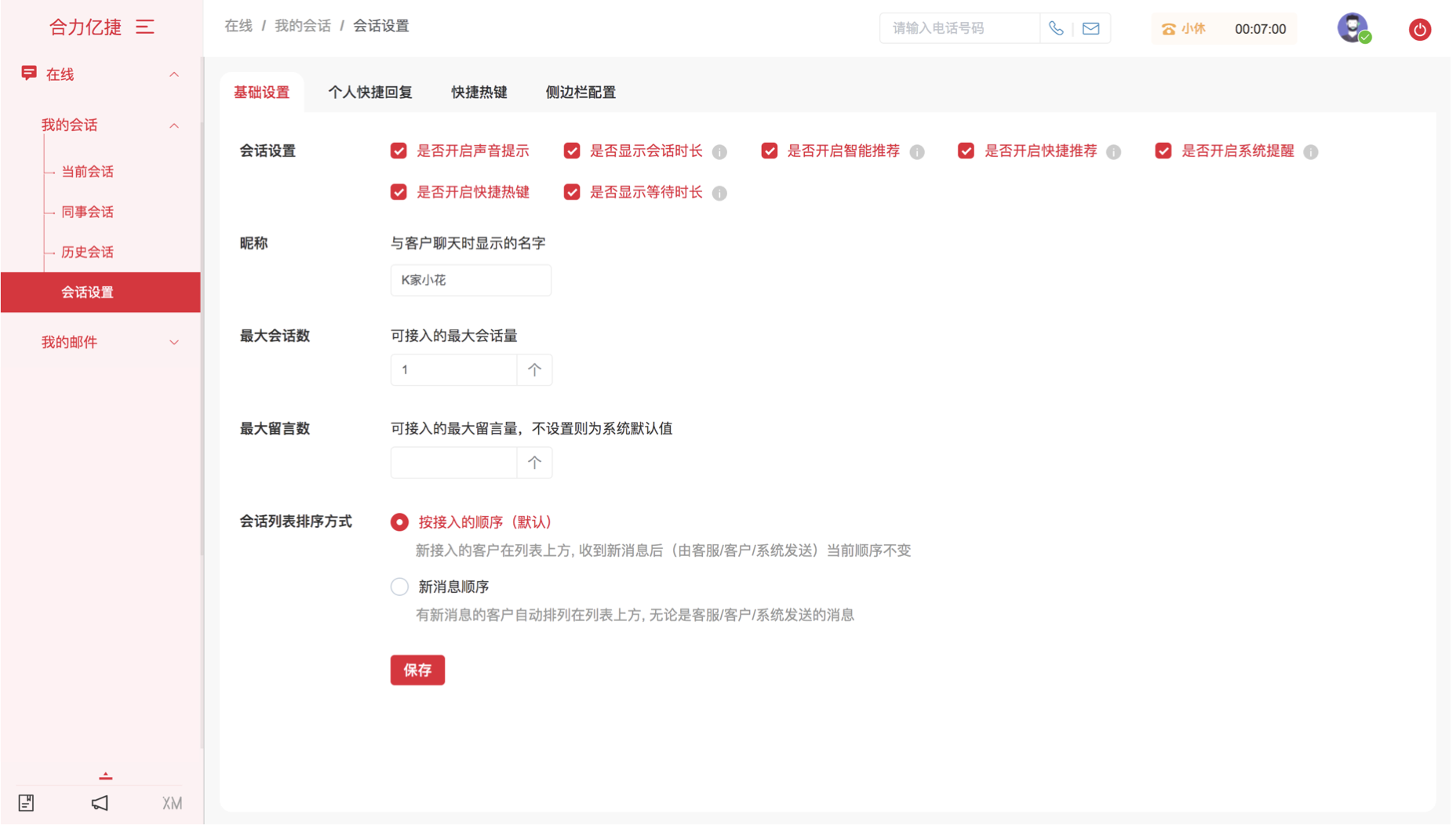Viewport: 1456px width, 825px height.
Task: Increase 最大会话数 with the up arrow
Action: [536, 371]
